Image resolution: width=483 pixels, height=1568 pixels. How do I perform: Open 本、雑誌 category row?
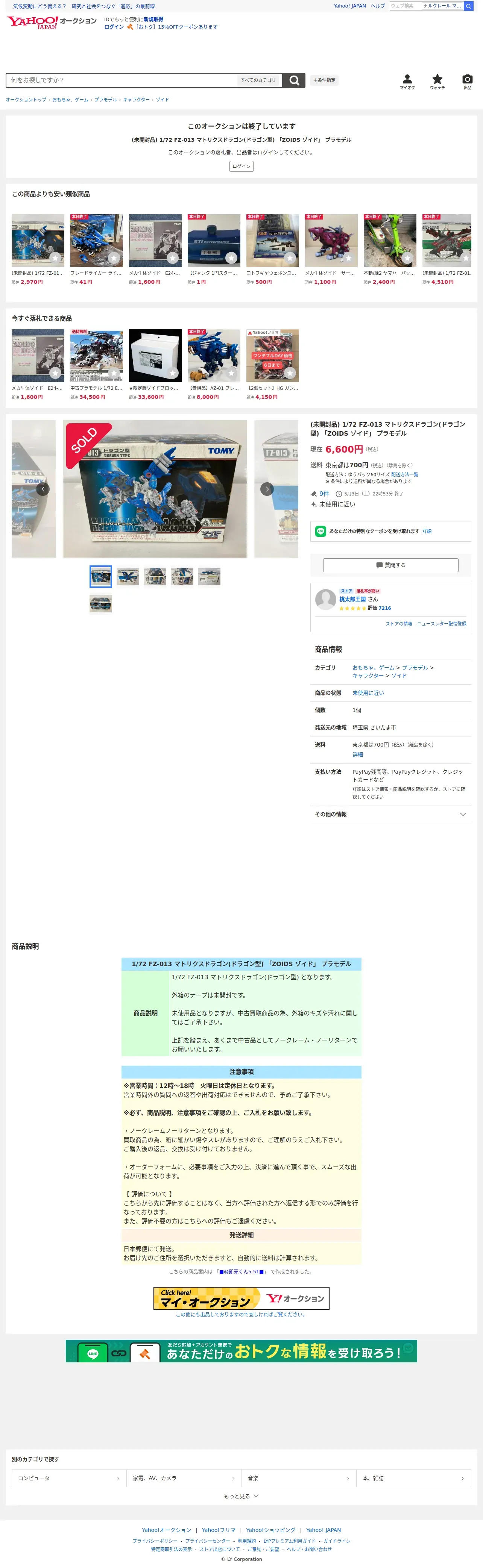point(413,1478)
